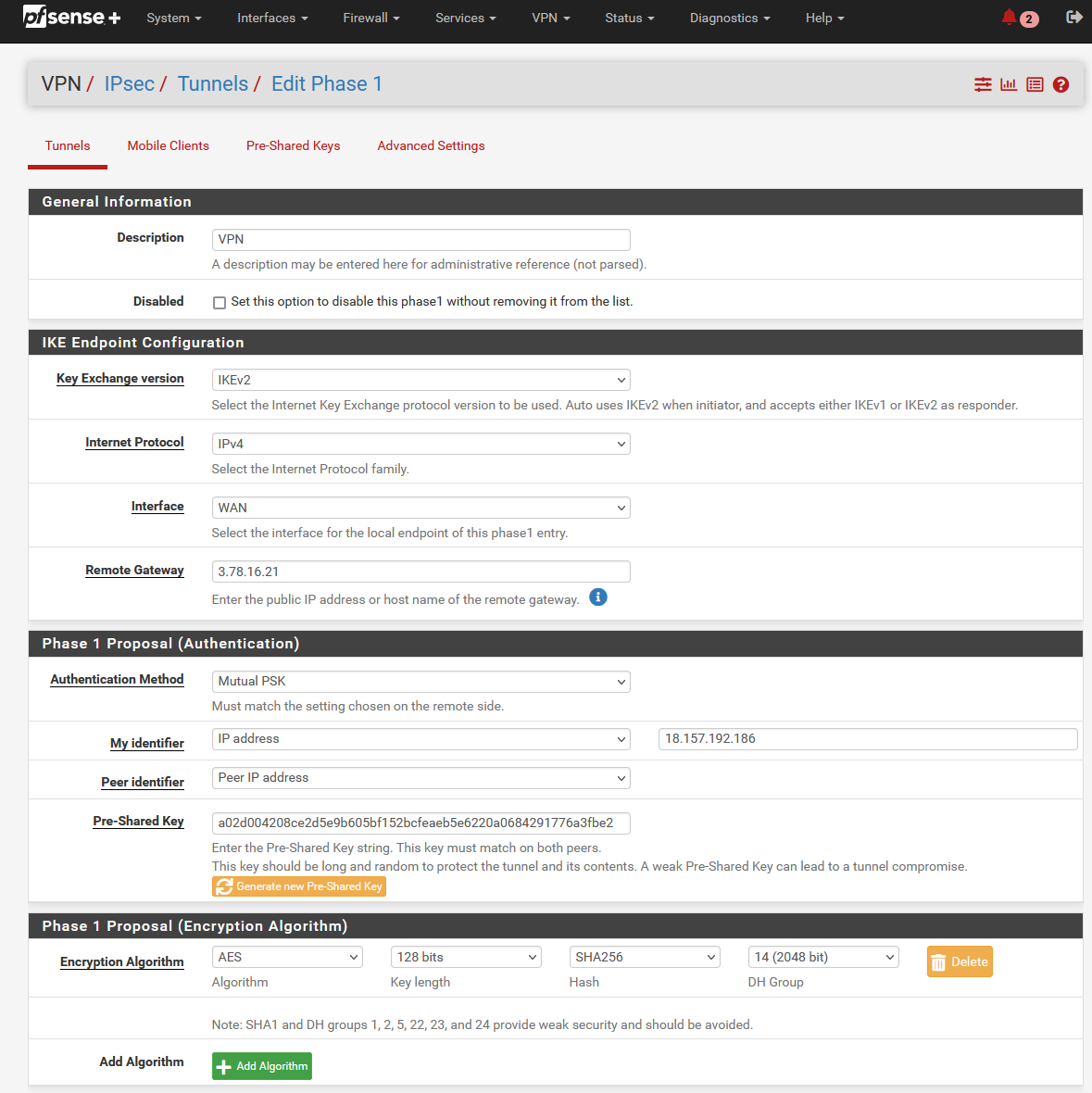The image size is (1092, 1093).
Task: Change the DH Group dropdown
Action: pos(822,957)
